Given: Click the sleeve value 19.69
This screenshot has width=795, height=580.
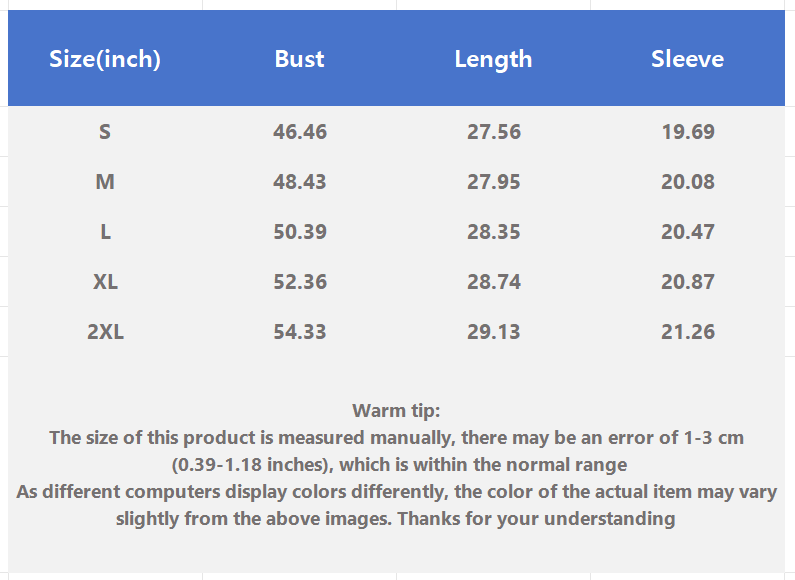Looking at the screenshot, I should (688, 132).
